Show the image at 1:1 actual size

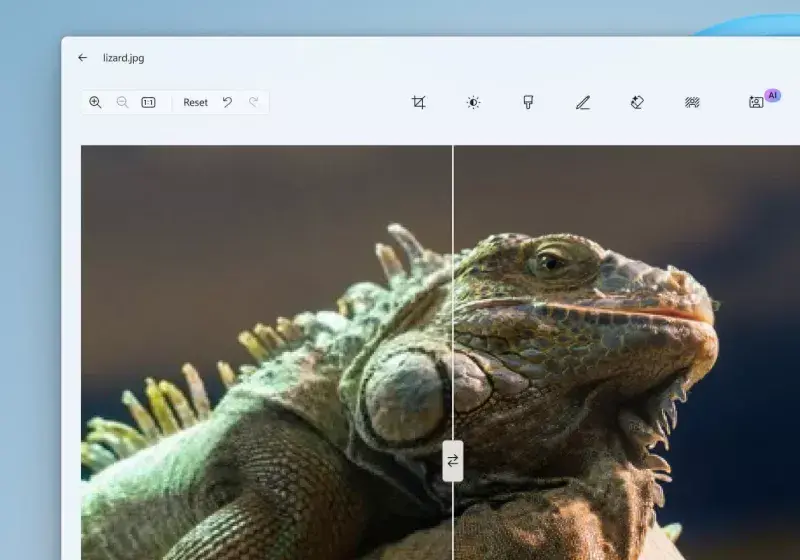[148, 102]
